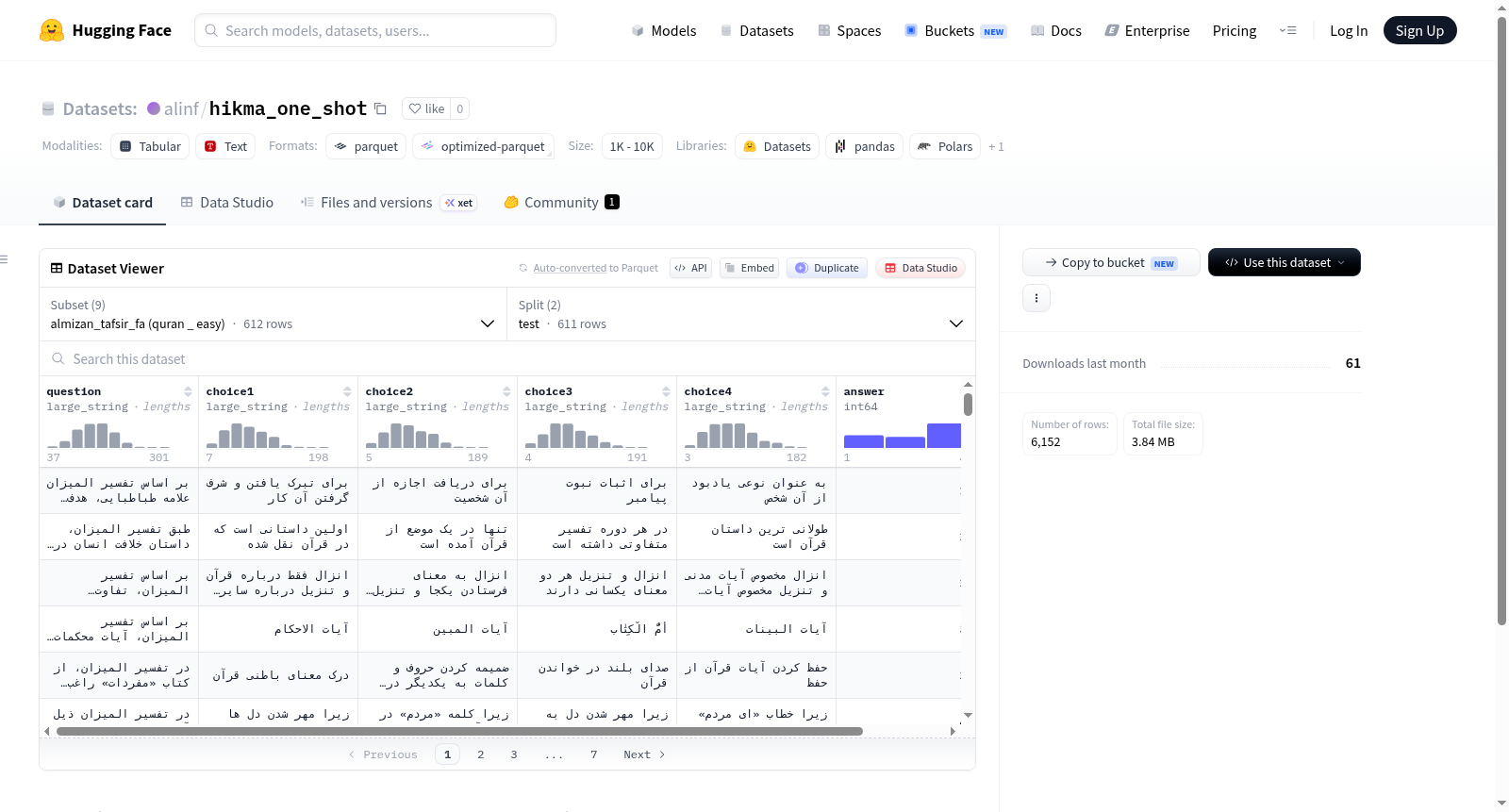The image size is (1509, 812).
Task: Open Datasets in the top navigation
Action: pyautogui.click(x=756, y=30)
